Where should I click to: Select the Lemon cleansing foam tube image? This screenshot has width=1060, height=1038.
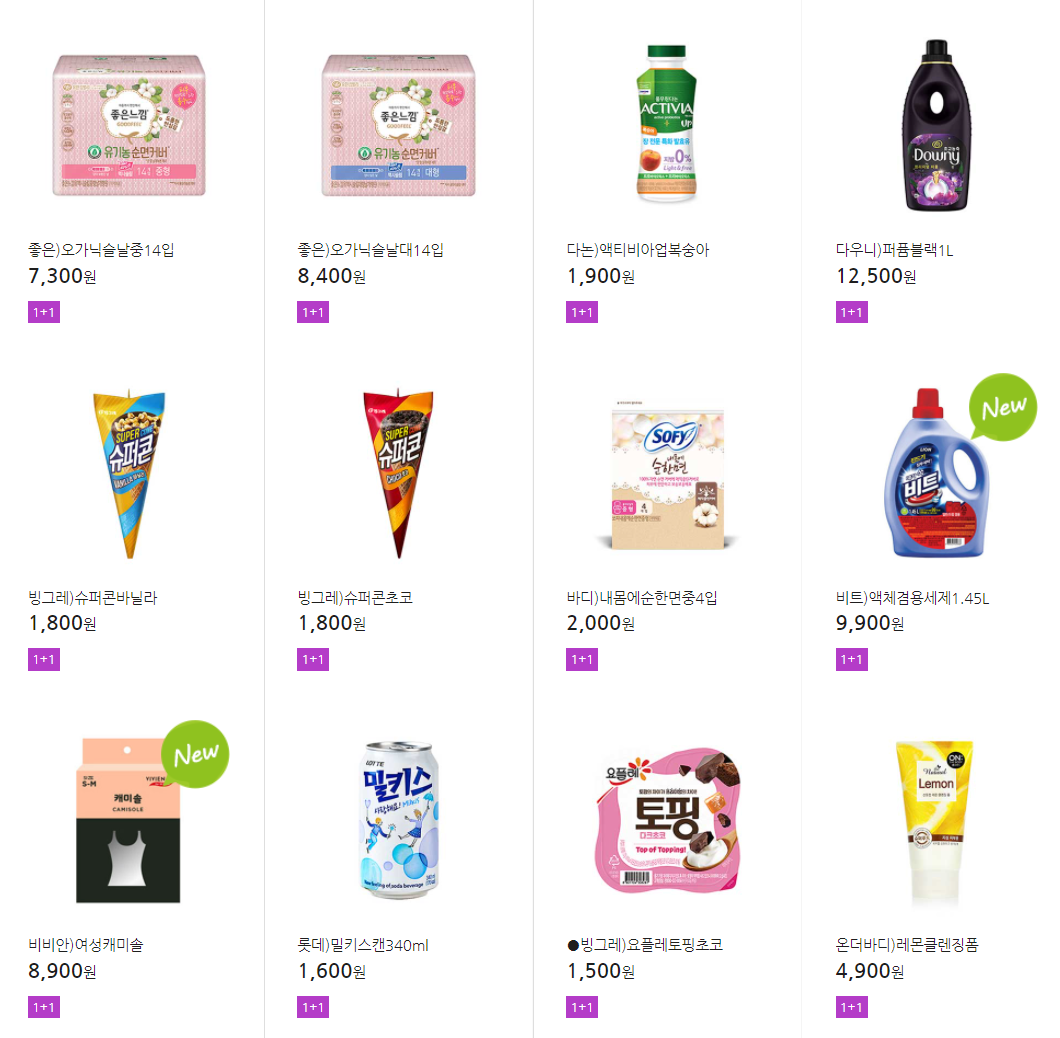935,822
